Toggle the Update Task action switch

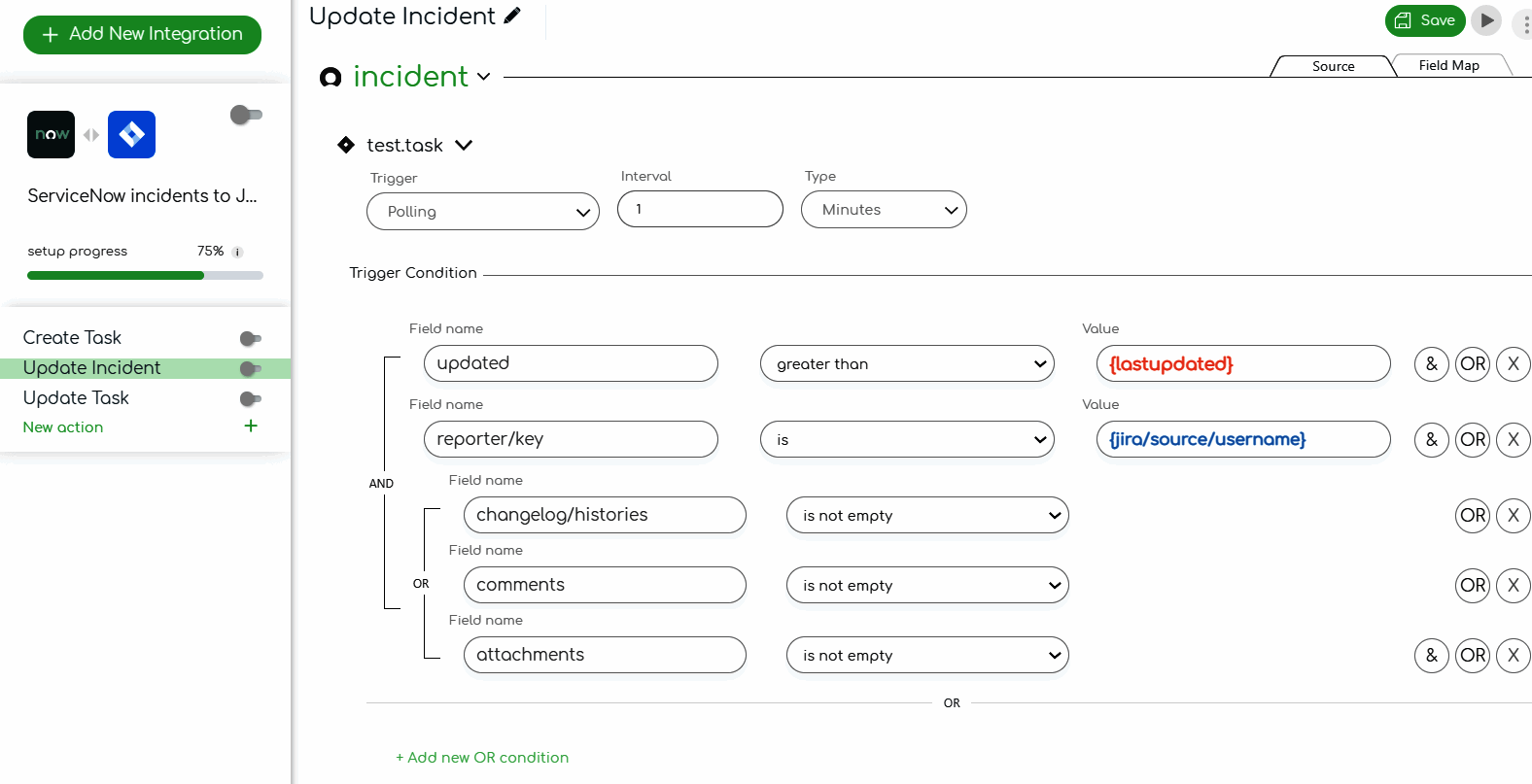point(250,398)
